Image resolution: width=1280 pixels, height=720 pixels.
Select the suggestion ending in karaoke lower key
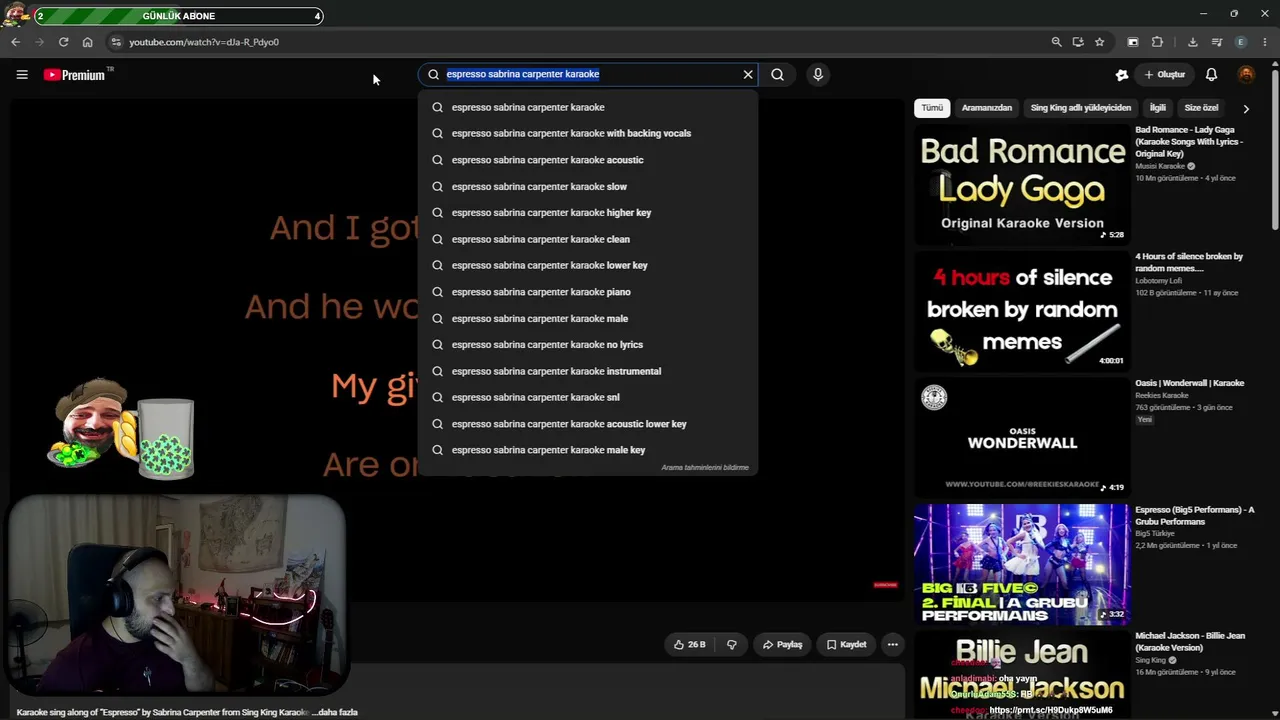click(588, 265)
